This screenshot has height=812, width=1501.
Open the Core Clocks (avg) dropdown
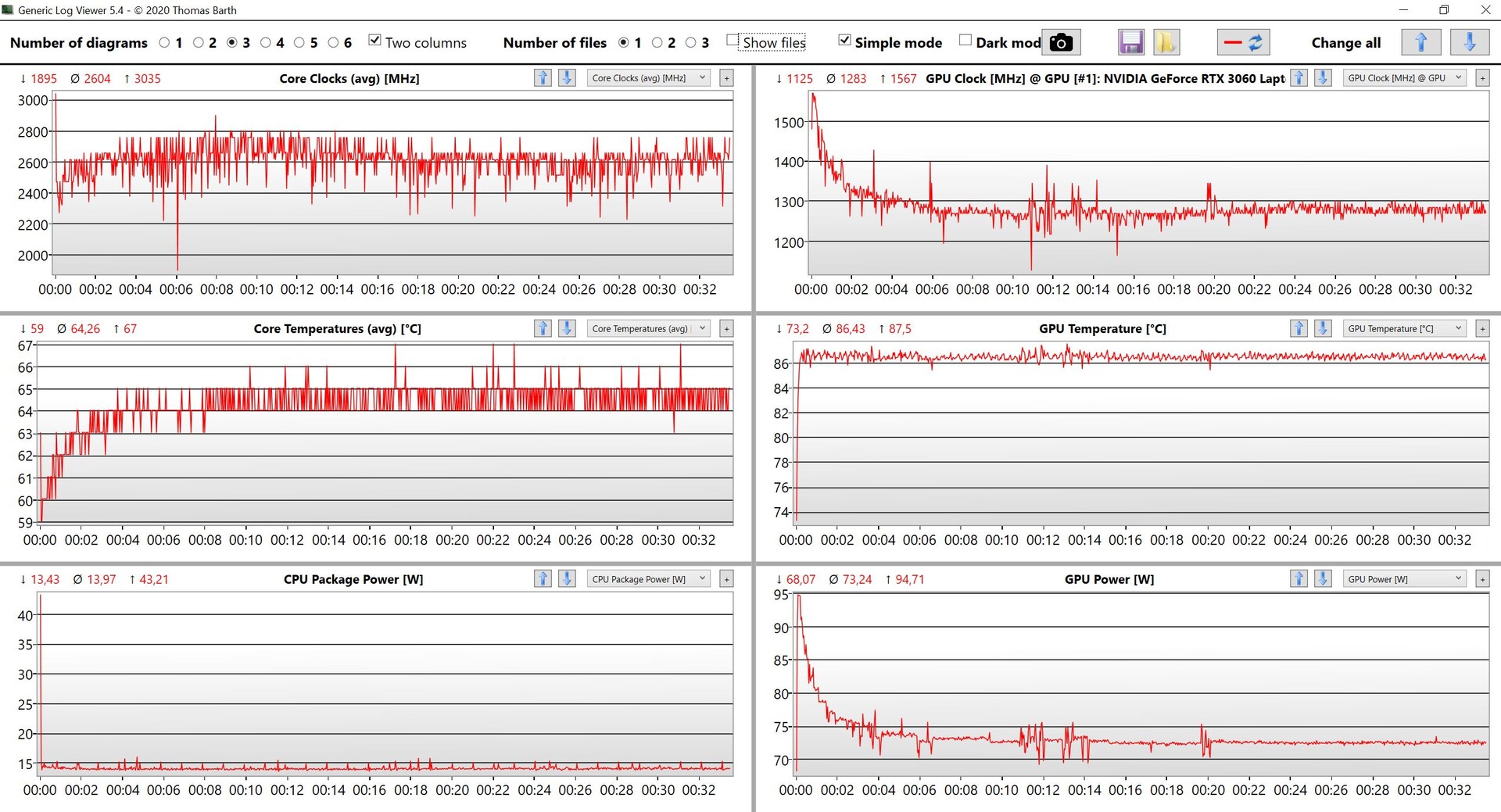(648, 78)
